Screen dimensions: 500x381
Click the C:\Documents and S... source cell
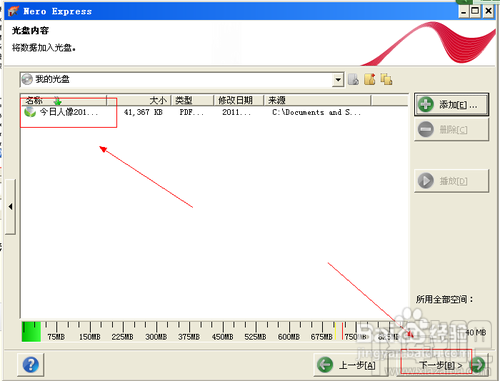316,112
